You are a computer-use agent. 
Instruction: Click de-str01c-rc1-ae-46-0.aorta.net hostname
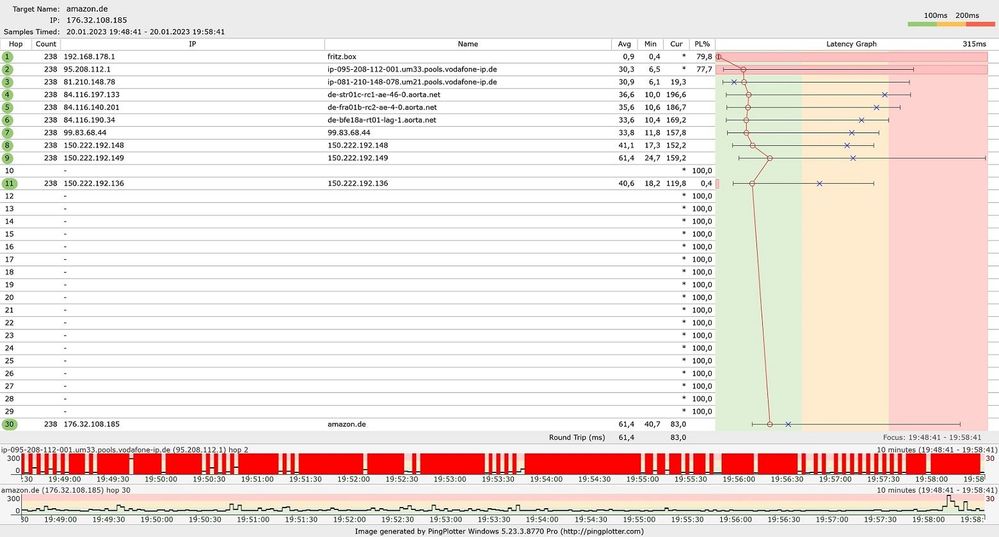point(384,95)
